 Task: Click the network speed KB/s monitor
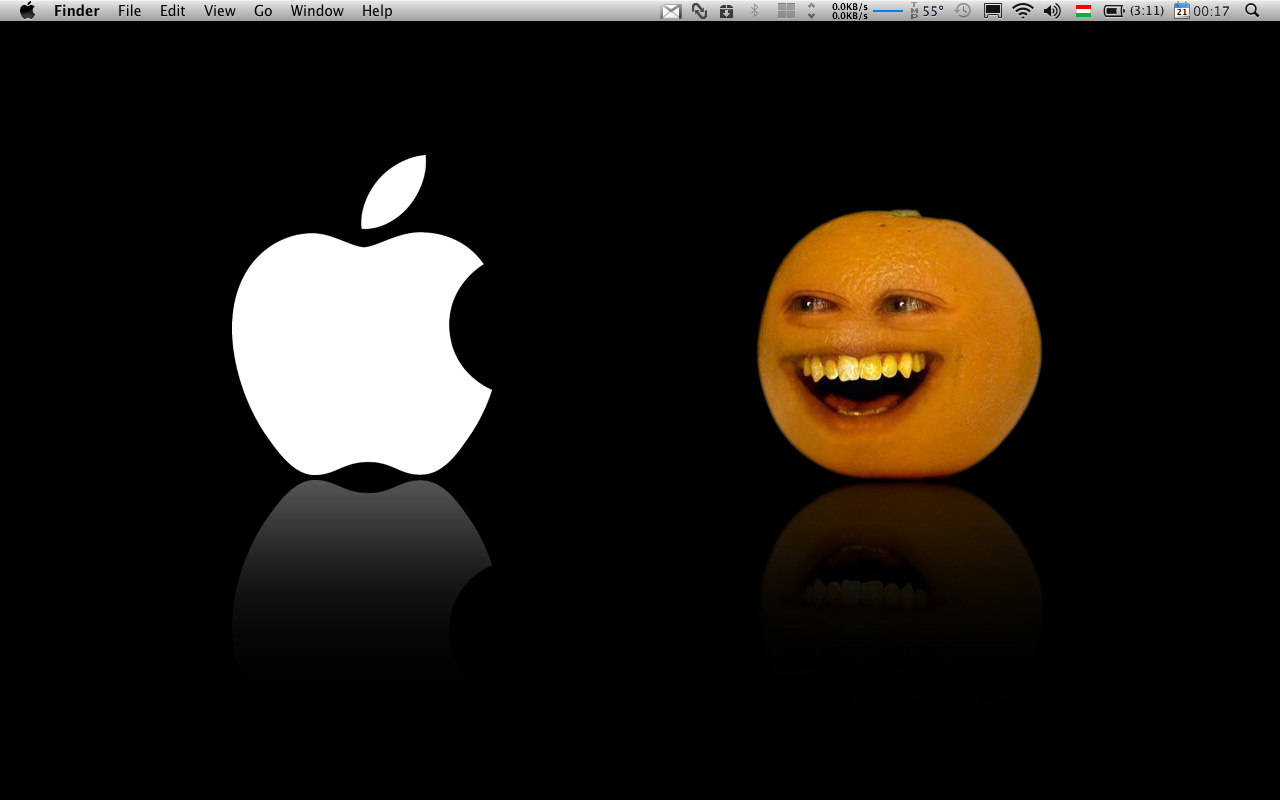click(x=849, y=11)
